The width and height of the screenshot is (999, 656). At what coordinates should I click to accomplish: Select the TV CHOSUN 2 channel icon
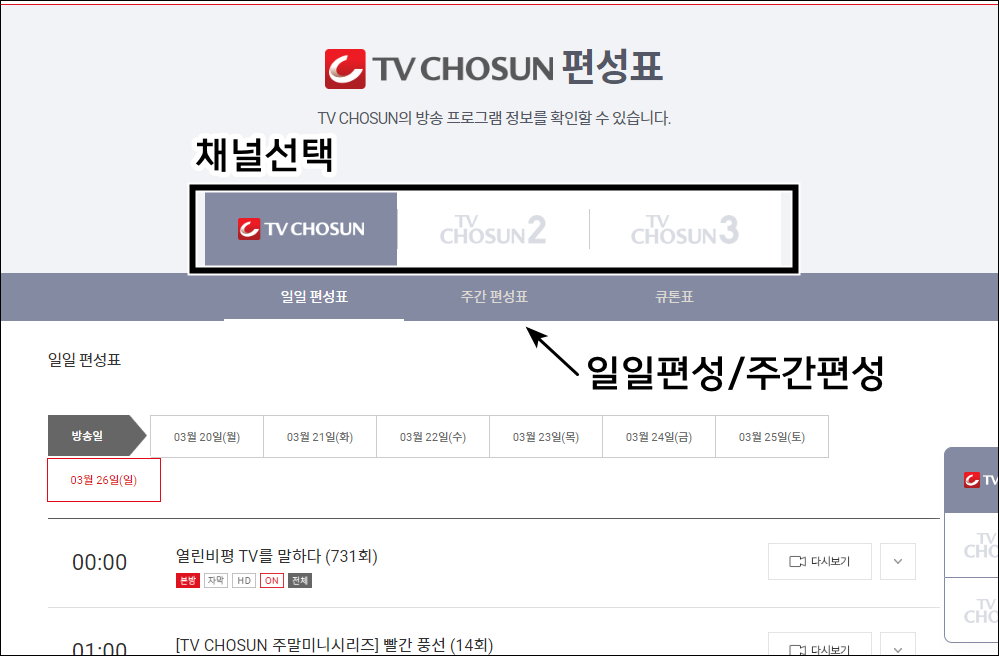(492, 228)
